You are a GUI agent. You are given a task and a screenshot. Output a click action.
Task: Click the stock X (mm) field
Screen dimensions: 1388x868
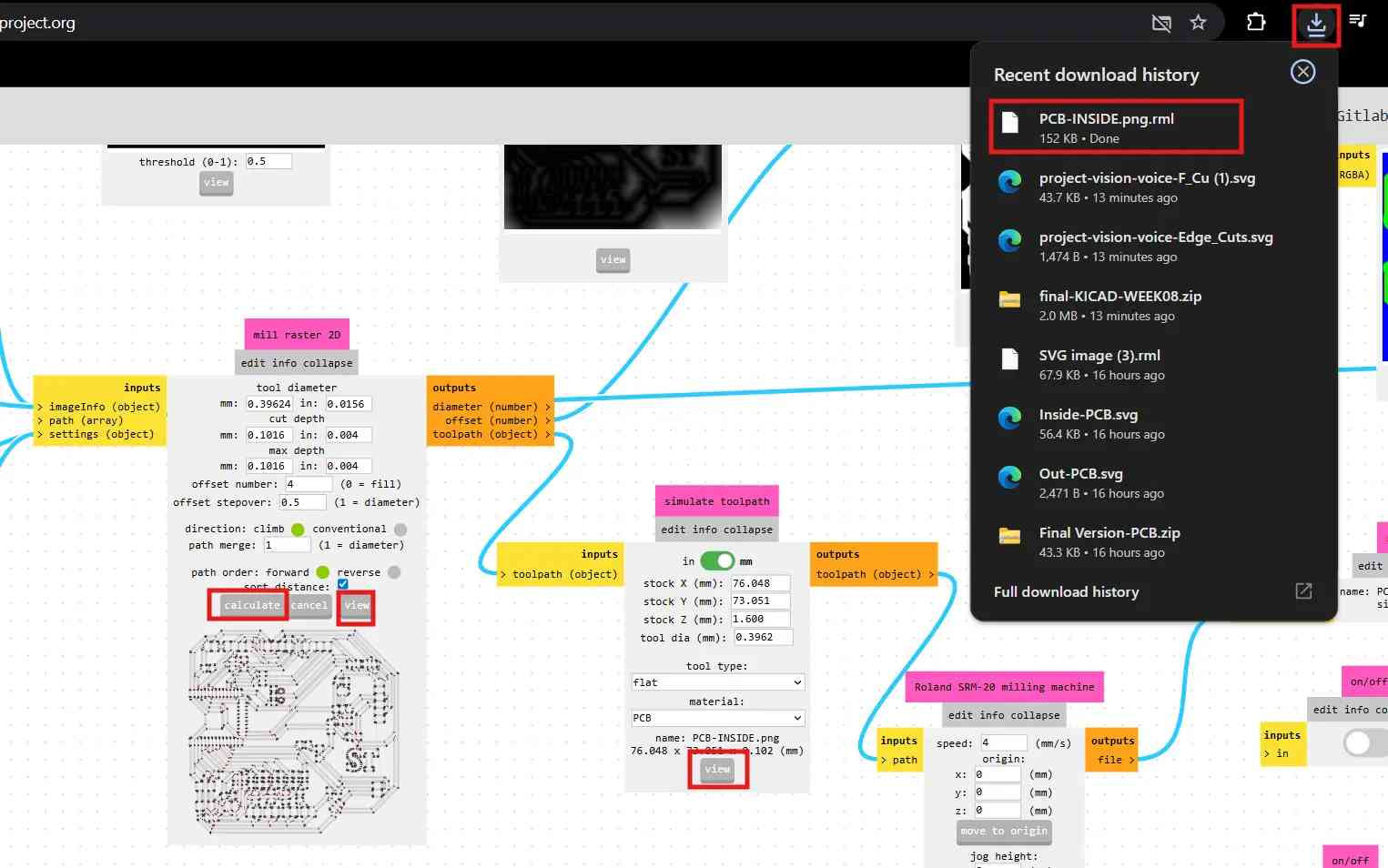760,583
